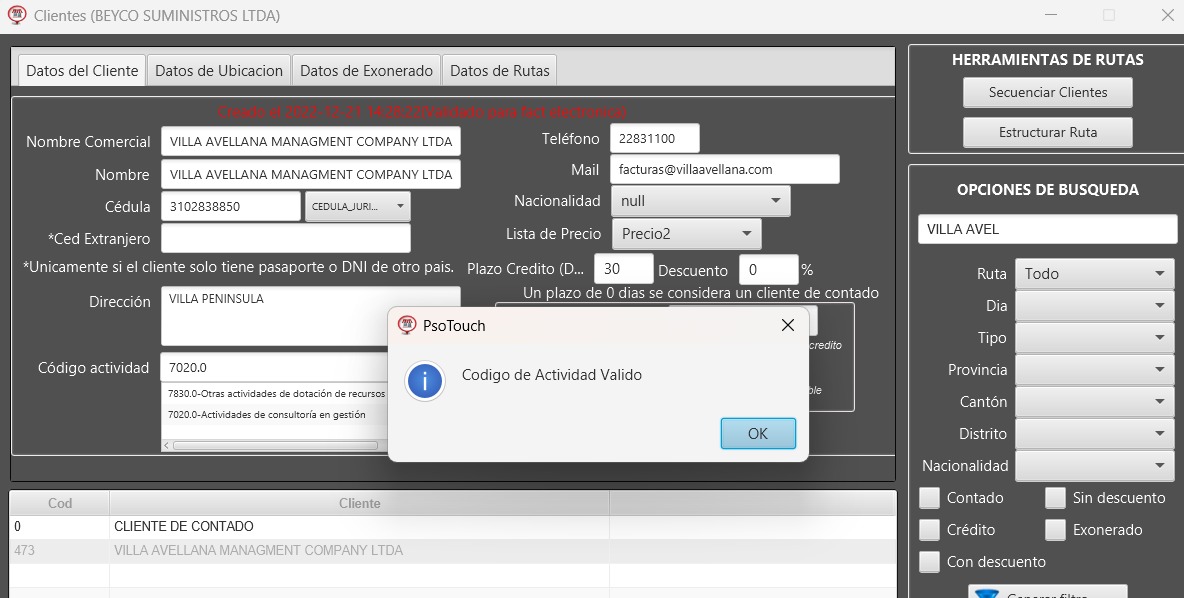
Task: Check the Exonerado filter option
Action: click(1055, 530)
